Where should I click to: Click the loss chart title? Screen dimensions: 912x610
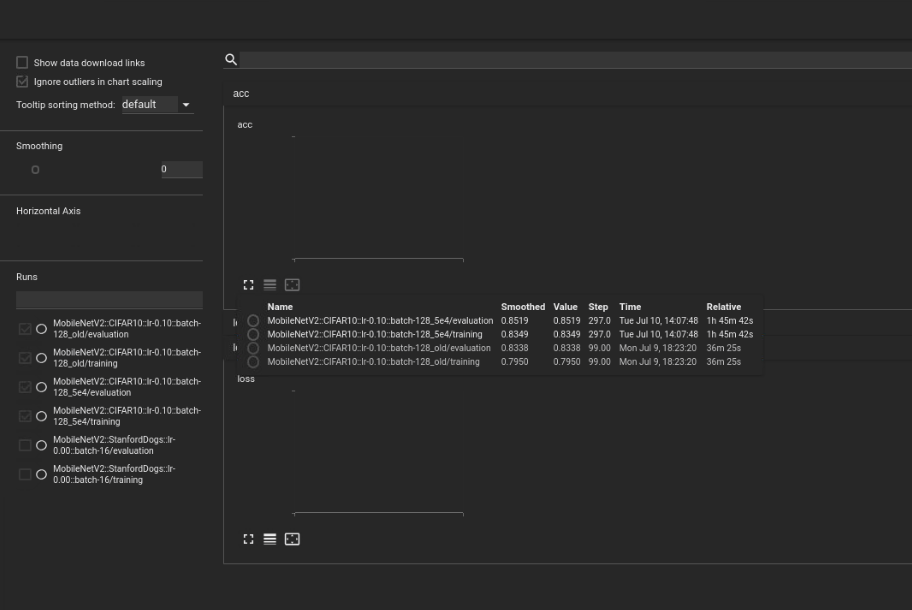246,379
